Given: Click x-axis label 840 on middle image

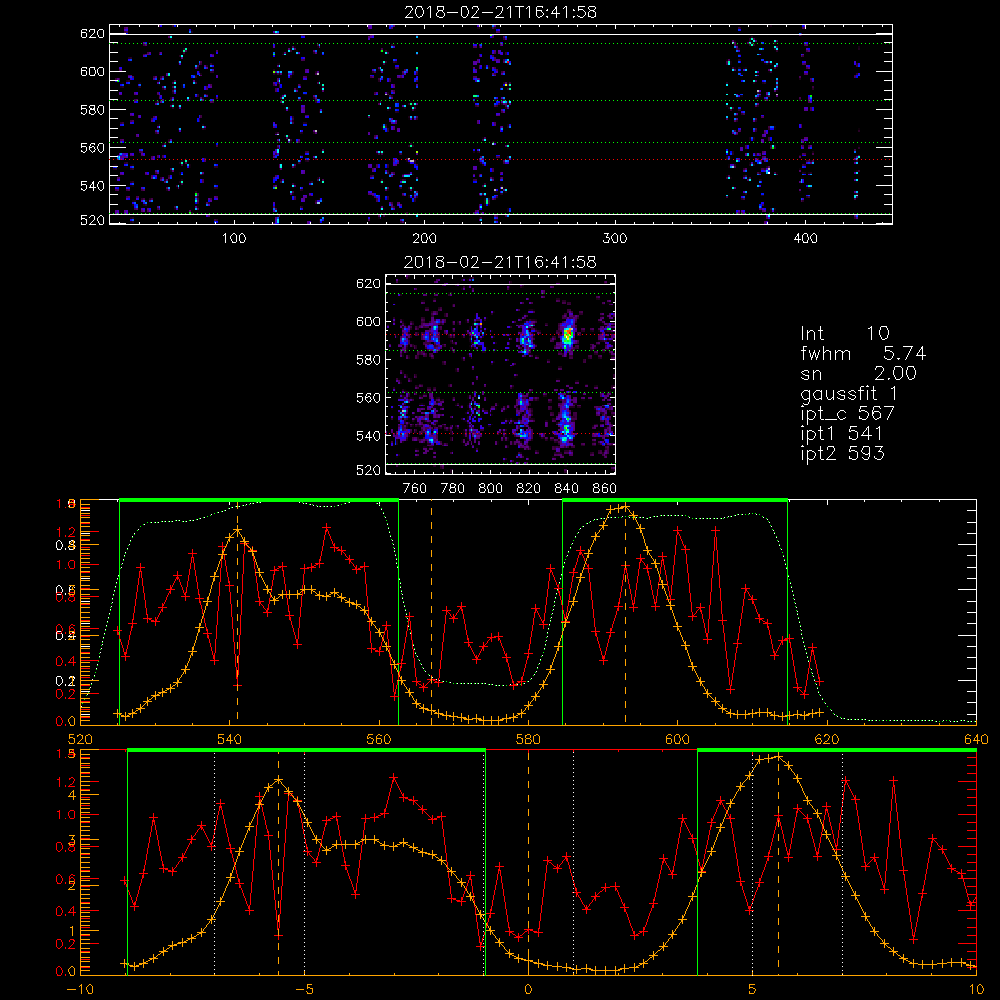Looking at the screenshot, I should click(x=566, y=489).
